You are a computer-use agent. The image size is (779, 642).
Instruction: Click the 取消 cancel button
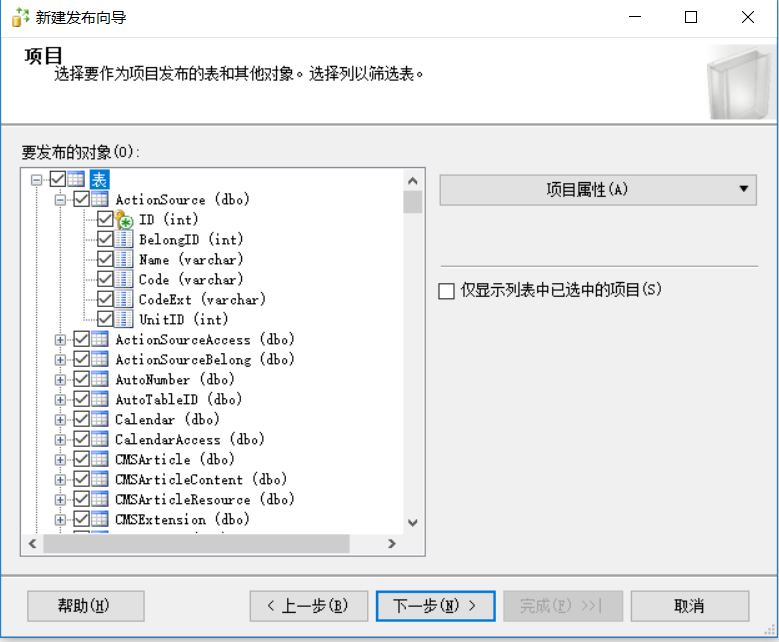689,606
